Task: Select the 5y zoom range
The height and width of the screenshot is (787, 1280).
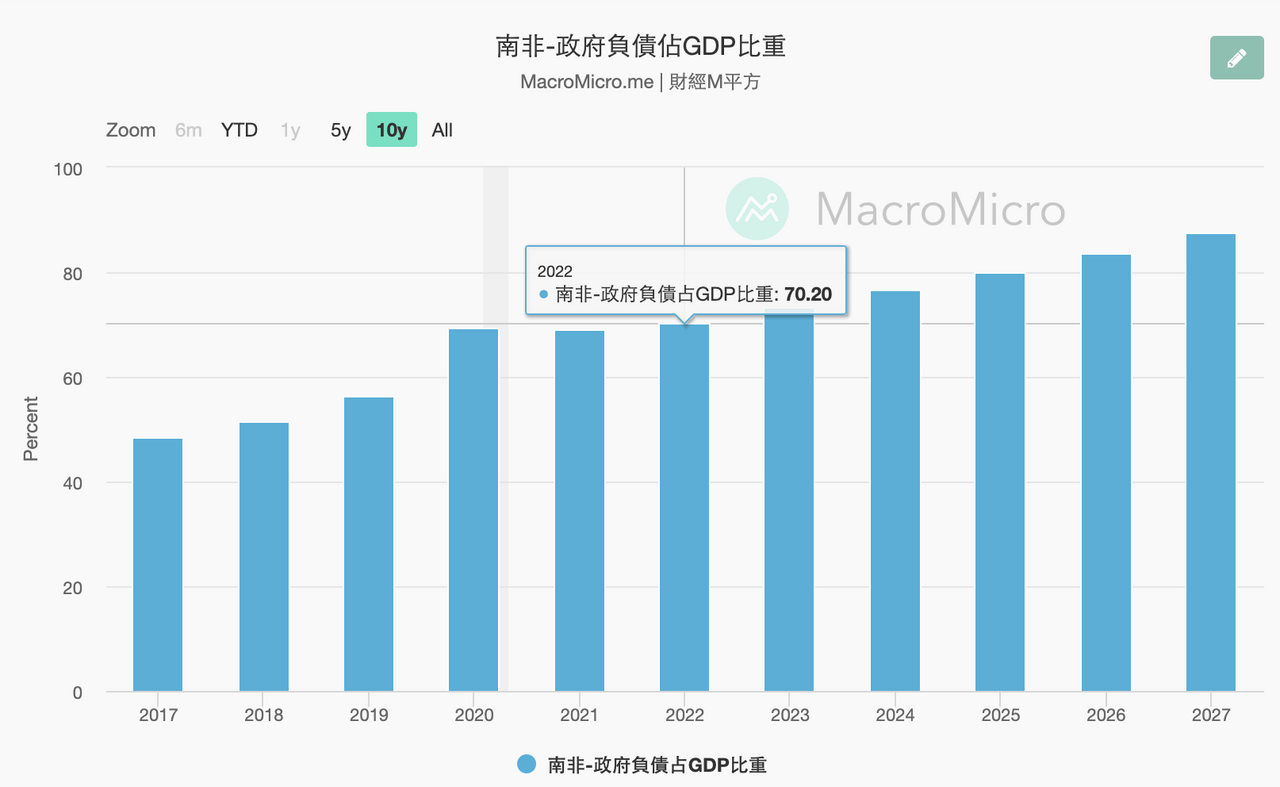Action: point(341,130)
